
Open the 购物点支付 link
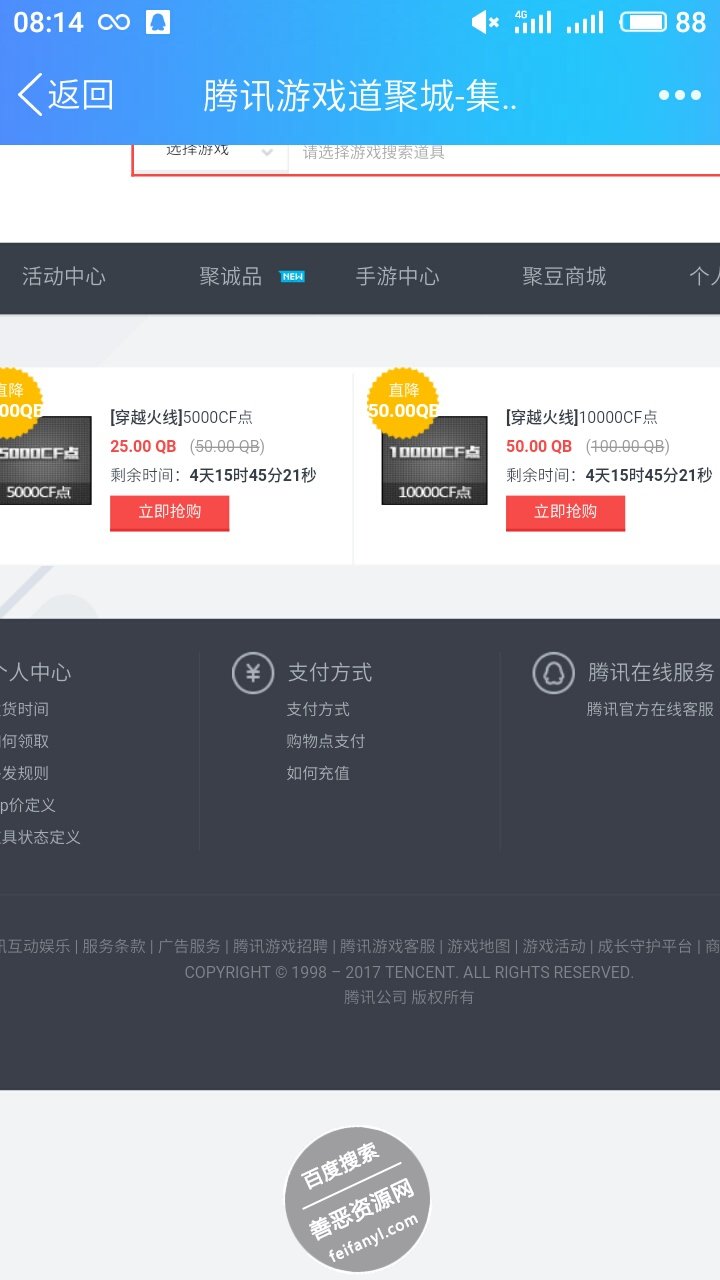325,741
